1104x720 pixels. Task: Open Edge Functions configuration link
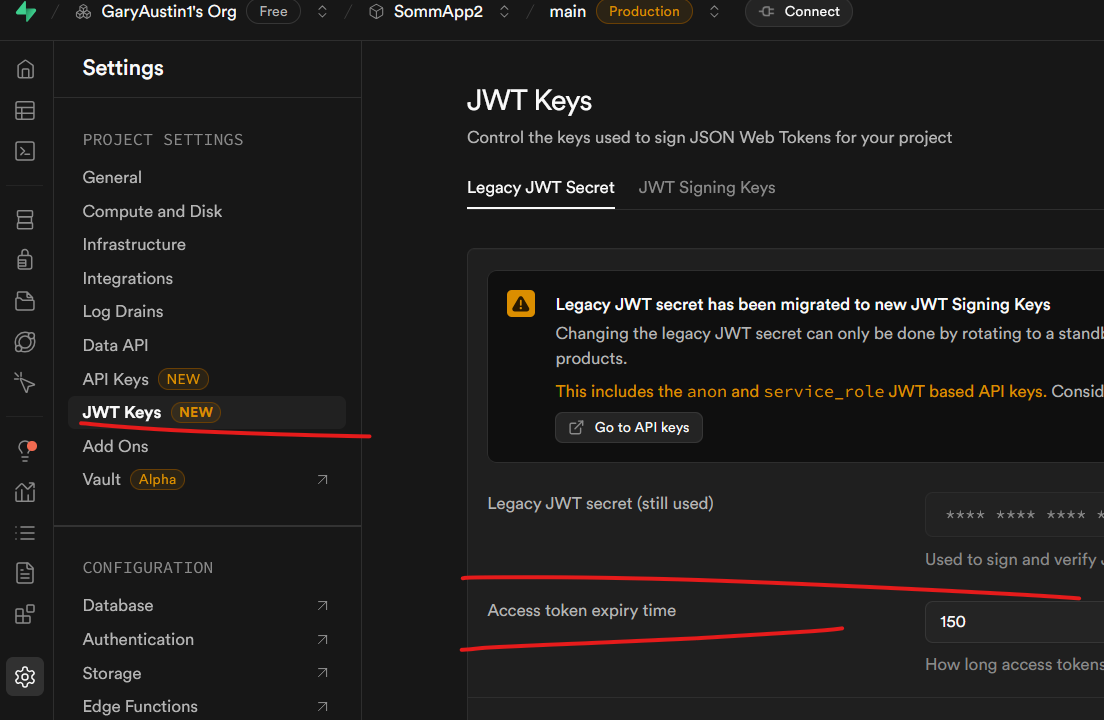[140, 707]
